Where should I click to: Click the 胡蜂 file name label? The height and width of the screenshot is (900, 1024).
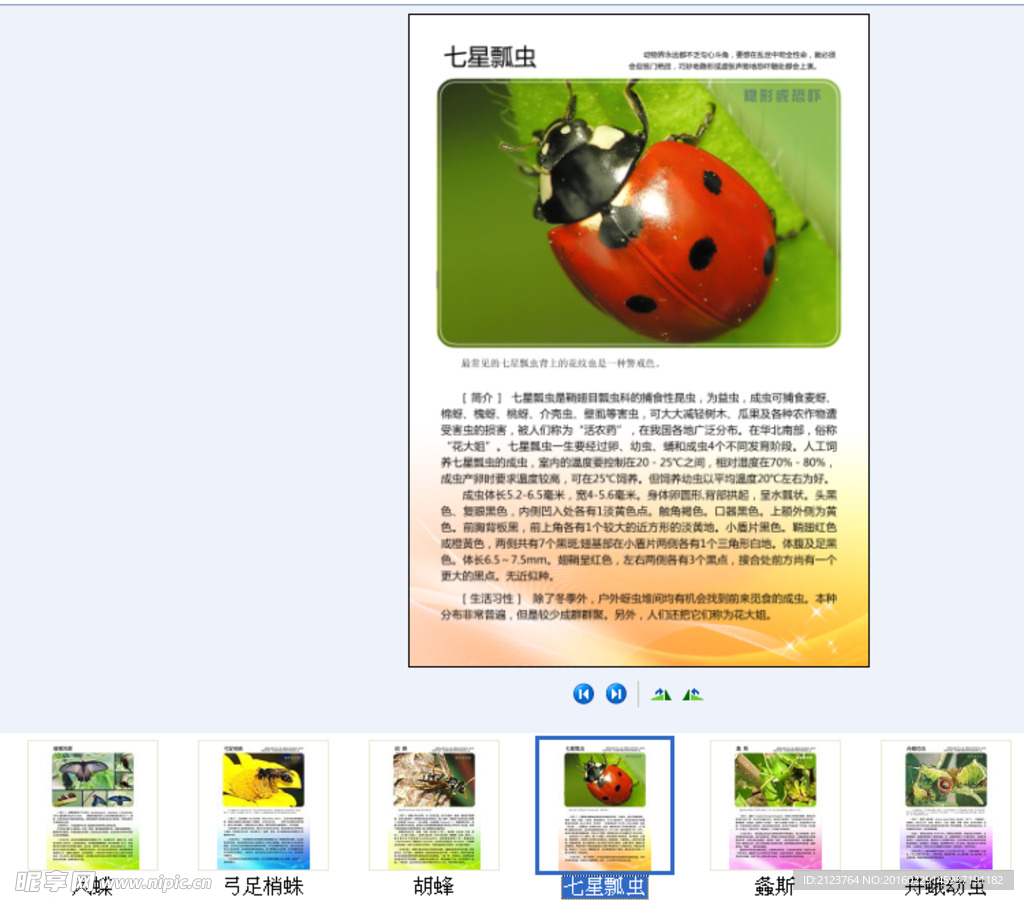pyautogui.click(x=434, y=886)
